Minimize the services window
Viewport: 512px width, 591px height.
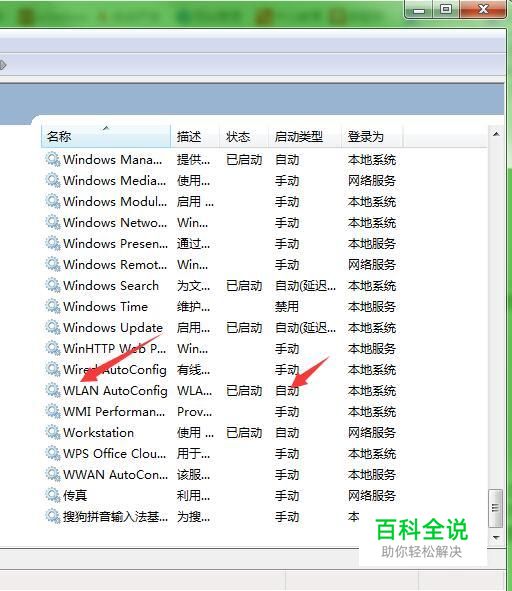pyautogui.click(x=419, y=9)
